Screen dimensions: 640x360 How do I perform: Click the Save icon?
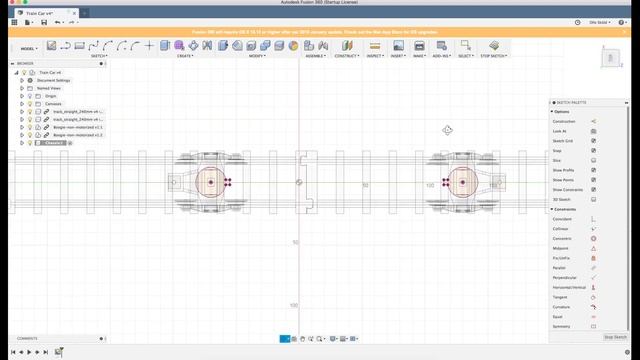click(44, 22)
